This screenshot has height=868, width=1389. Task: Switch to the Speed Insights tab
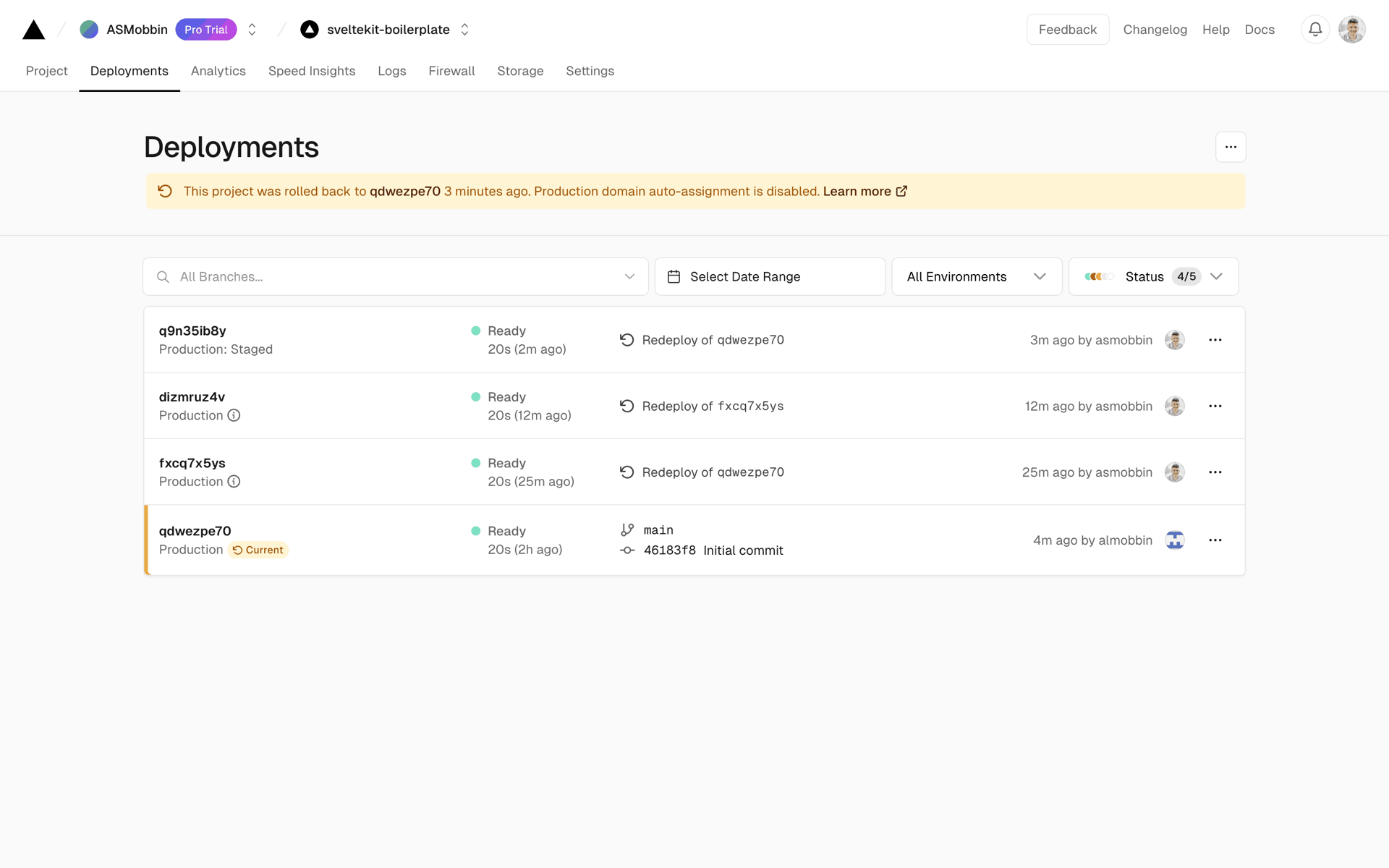312,71
